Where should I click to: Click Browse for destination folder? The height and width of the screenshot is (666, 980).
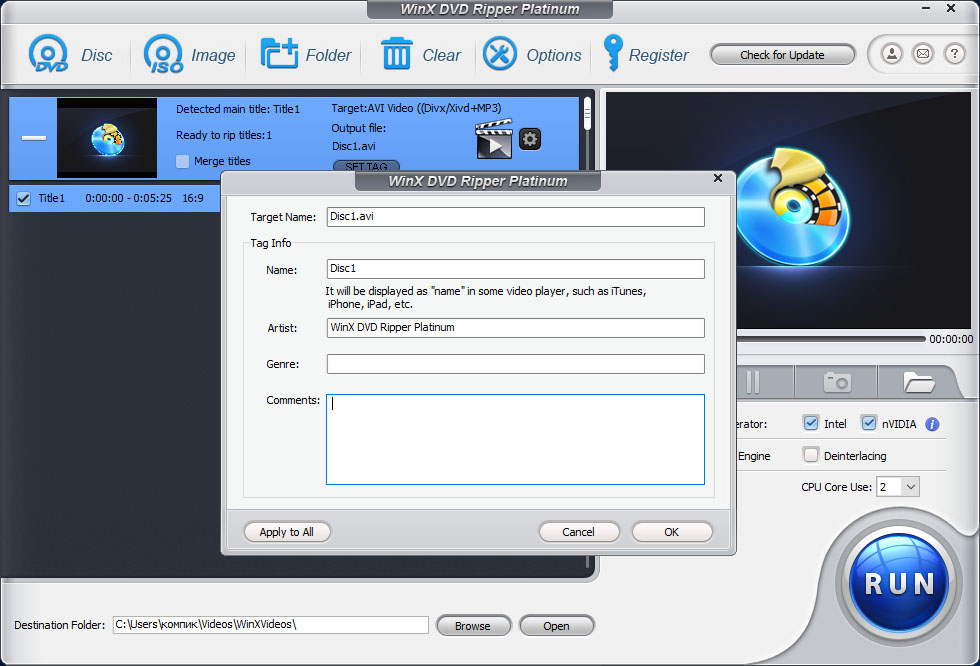tap(473, 625)
